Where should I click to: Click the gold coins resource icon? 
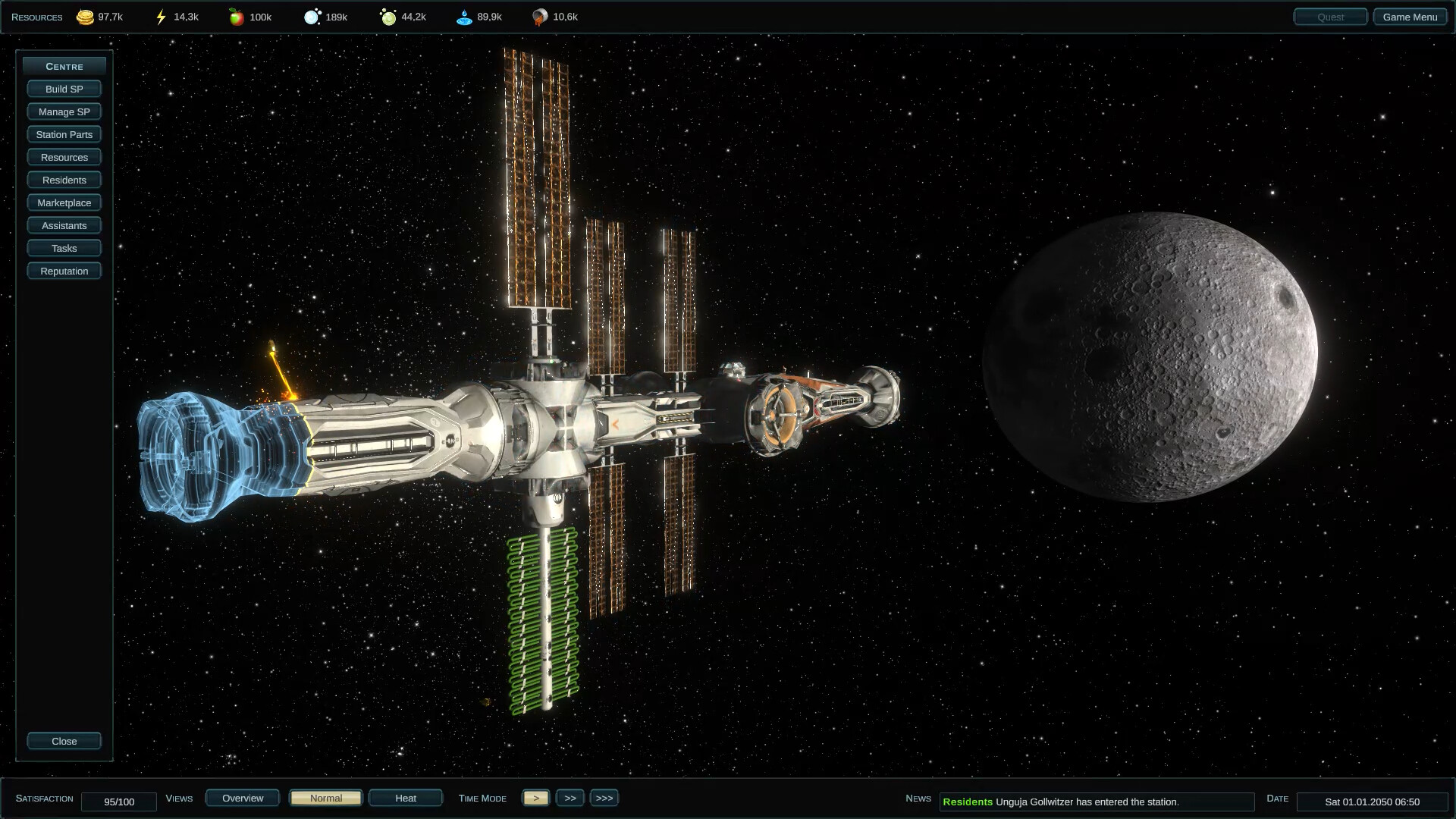[x=83, y=15]
